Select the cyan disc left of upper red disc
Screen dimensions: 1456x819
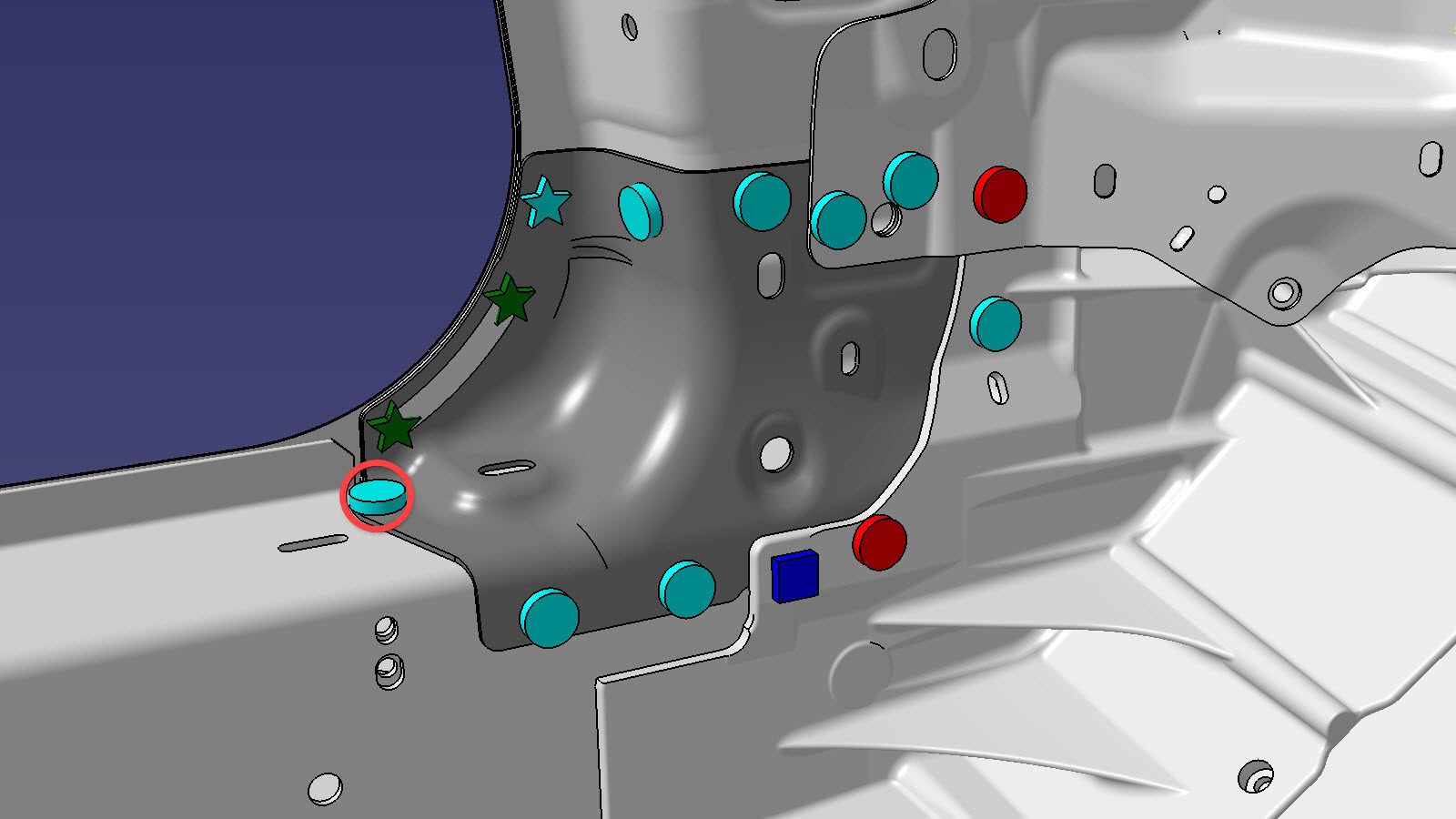(911, 180)
